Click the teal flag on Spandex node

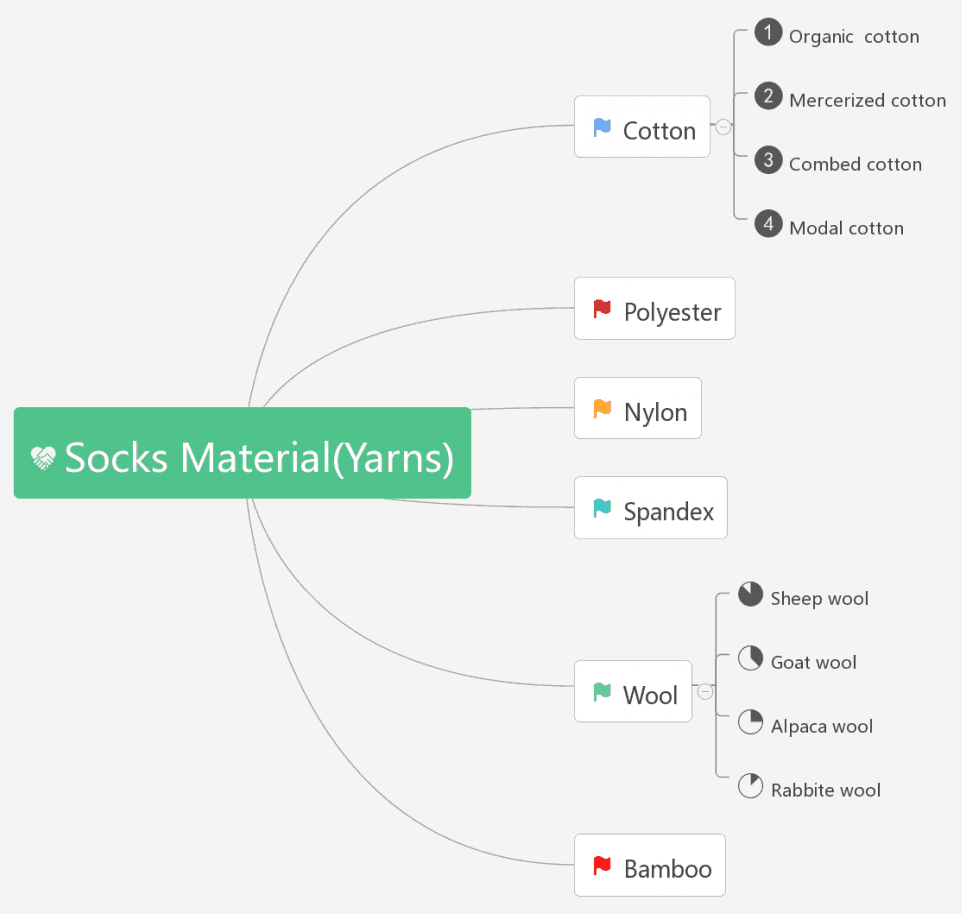click(x=602, y=509)
